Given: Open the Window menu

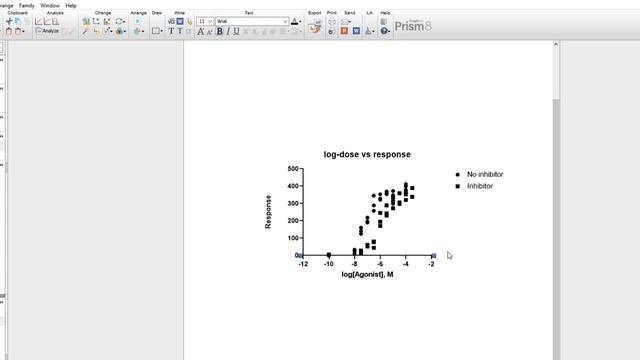Looking at the screenshot, I should pyautogui.click(x=50, y=6).
